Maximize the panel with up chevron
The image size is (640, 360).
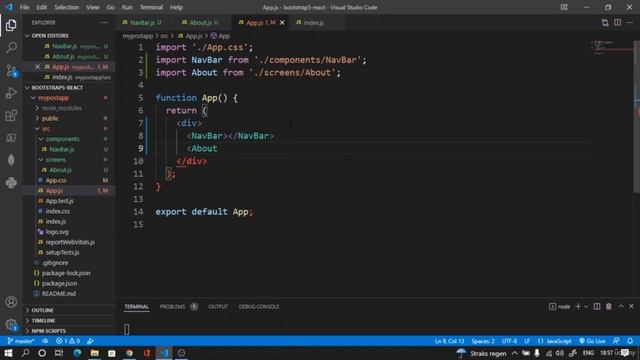coord(621,306)
